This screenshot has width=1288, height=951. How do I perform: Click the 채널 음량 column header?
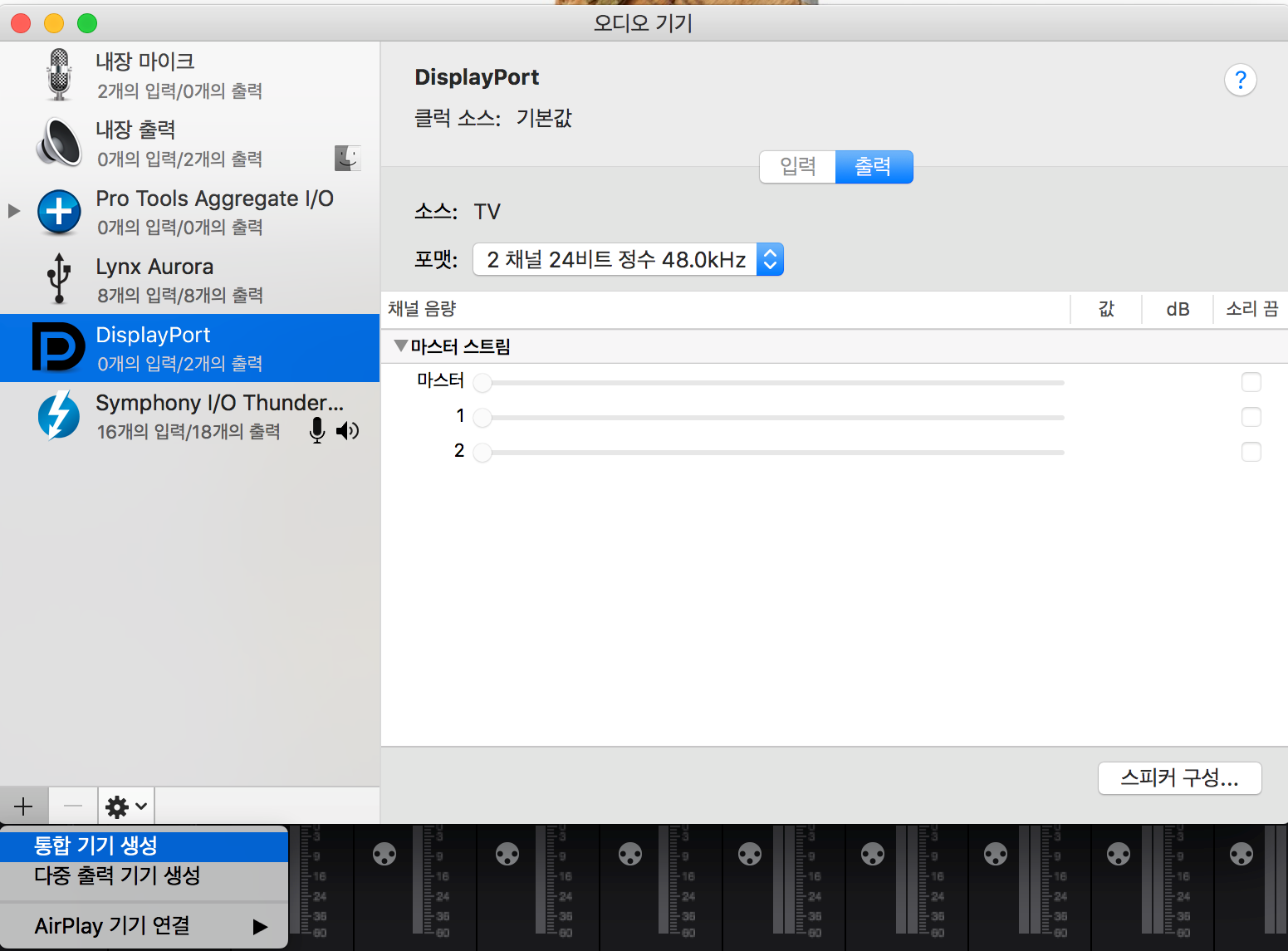pos(725,309)
